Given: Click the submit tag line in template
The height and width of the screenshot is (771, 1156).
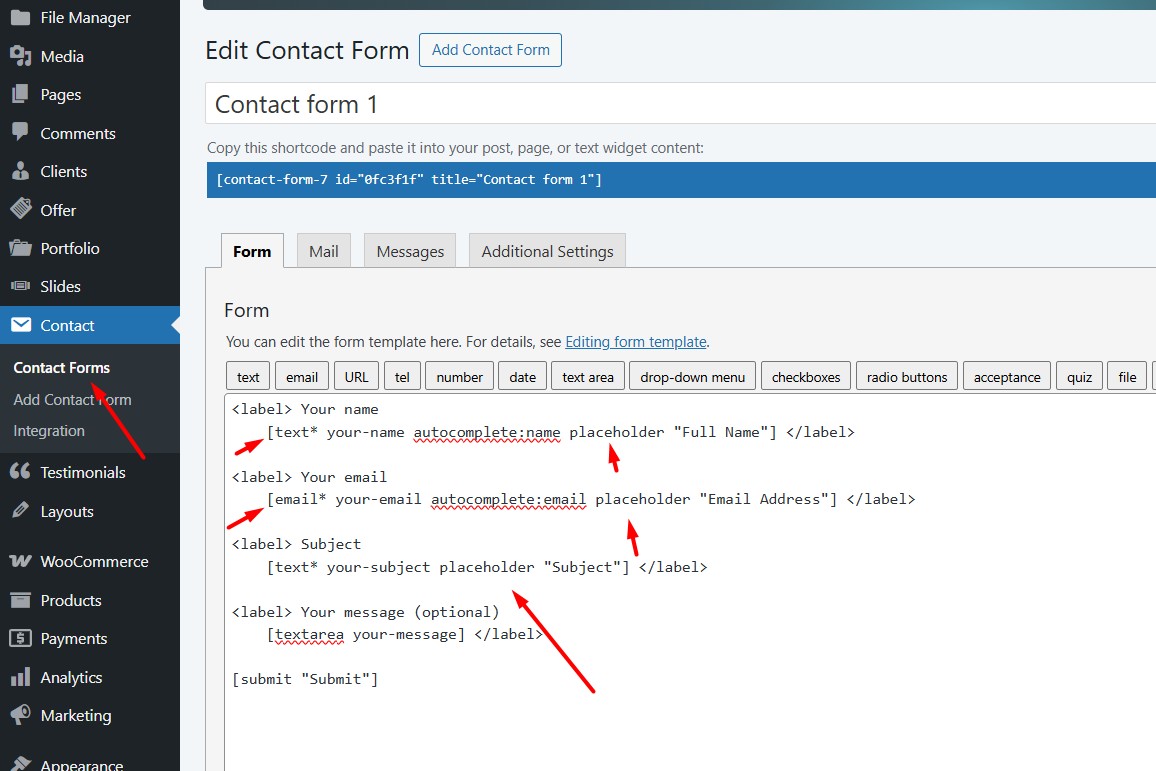Looking at the screenshot, I should click(x=304, y=679).
